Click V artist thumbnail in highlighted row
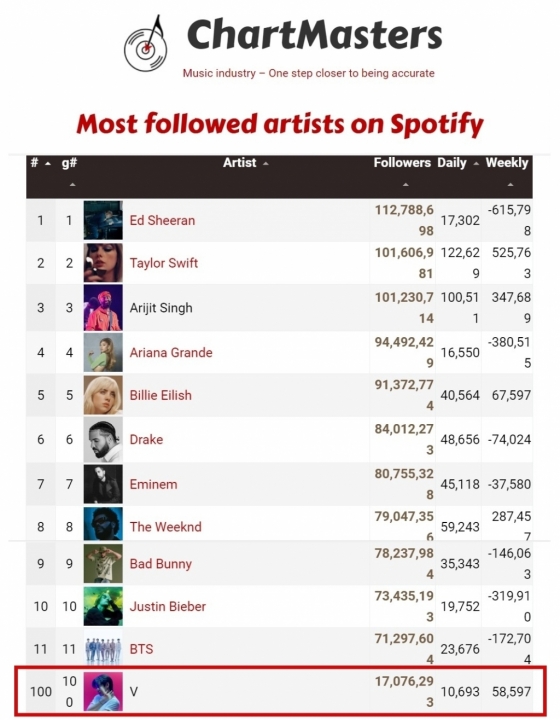The width and height of the screenshot is (560, 720). click(103, 692)
